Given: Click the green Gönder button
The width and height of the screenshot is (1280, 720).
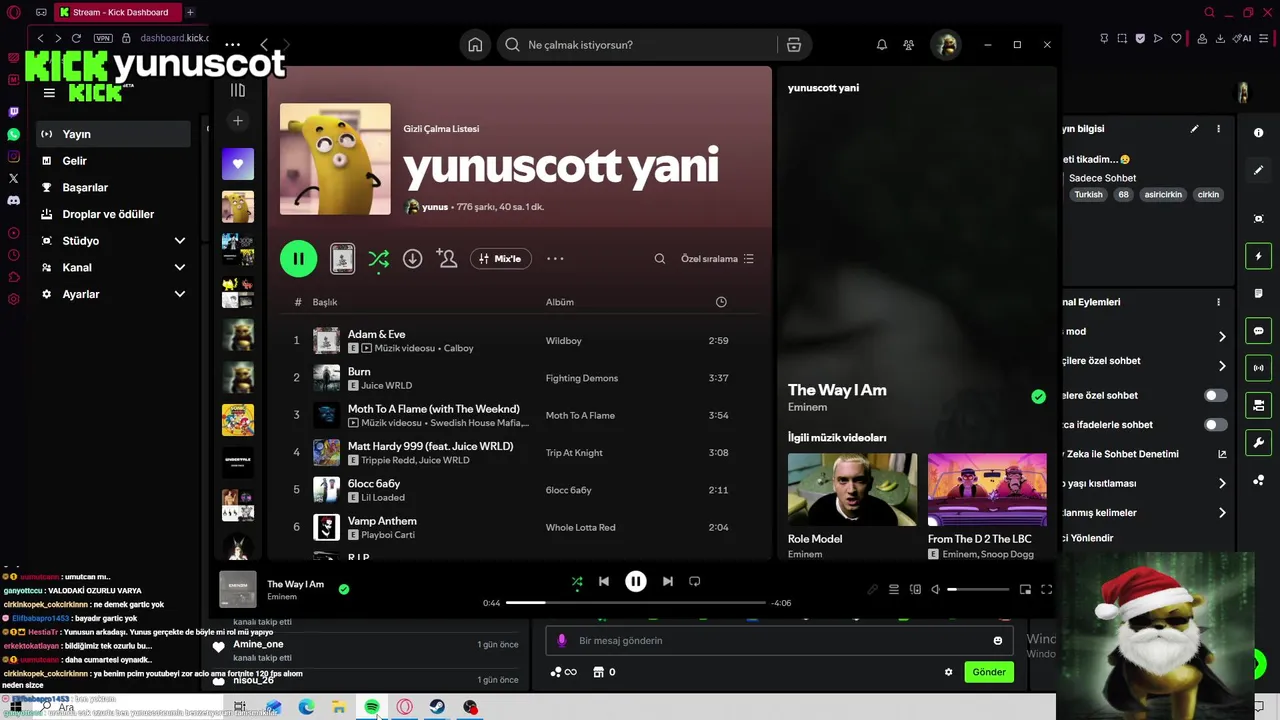Looking at the screenshot, I should (989, 672).
